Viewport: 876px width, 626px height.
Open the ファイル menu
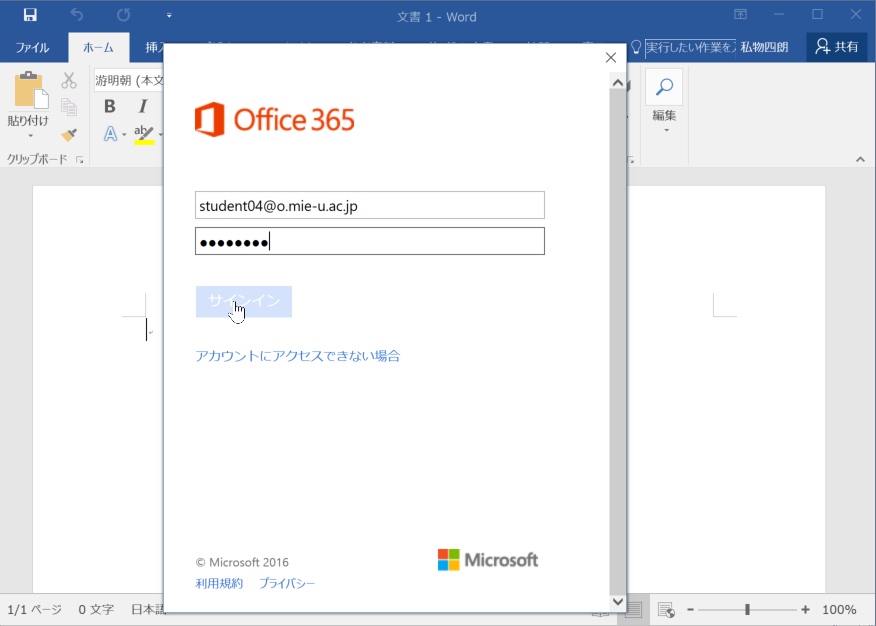tap(32, 47)
